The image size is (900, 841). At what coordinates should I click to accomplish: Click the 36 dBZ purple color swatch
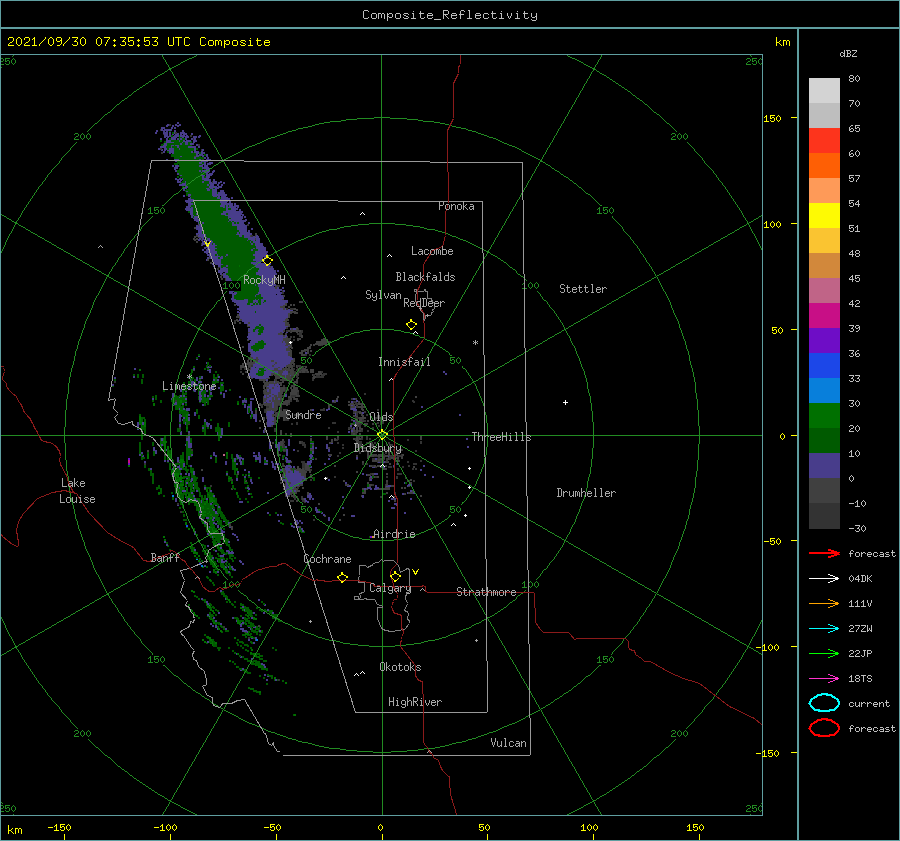(824, 340)
